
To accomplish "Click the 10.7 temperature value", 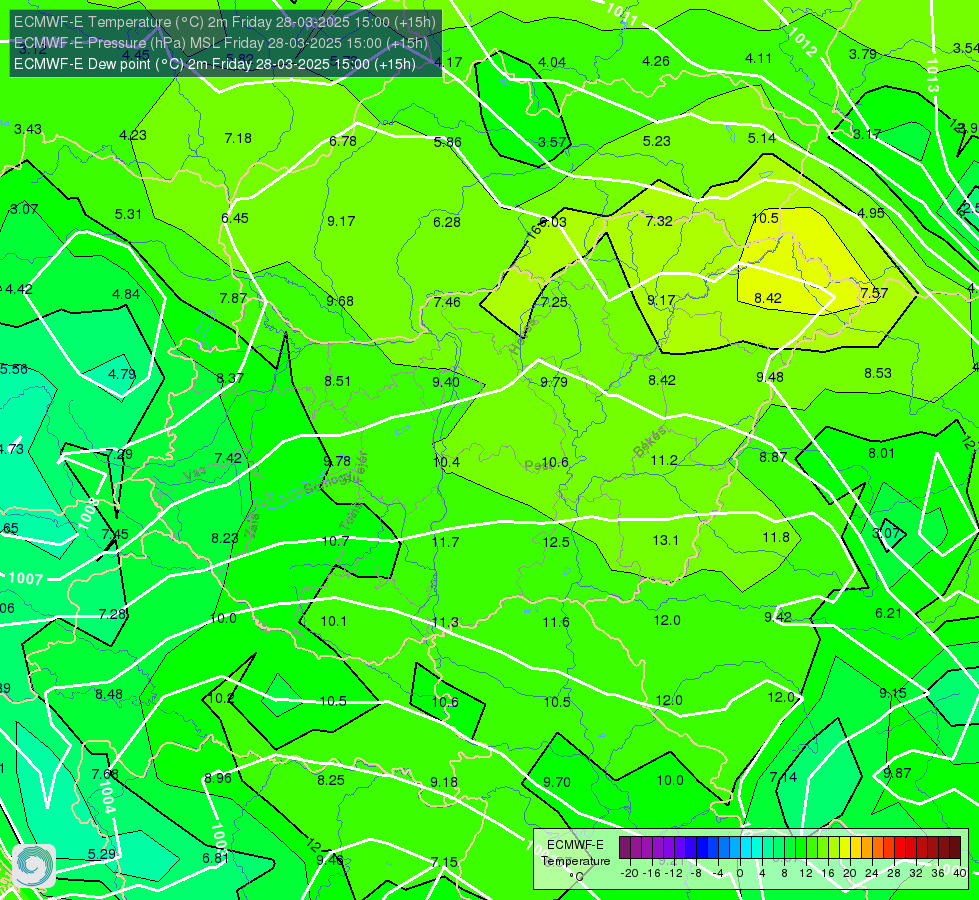I will (x=335, y=541).
